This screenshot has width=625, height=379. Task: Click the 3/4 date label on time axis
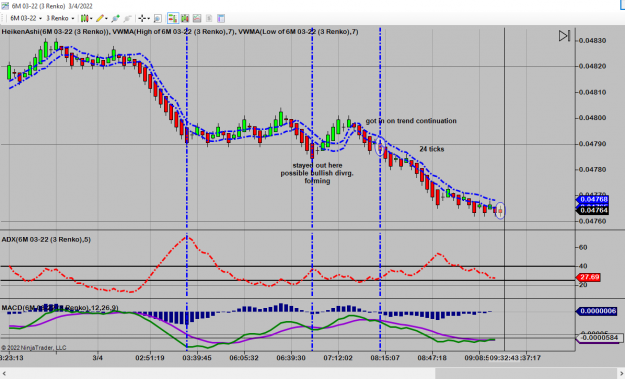[x=98, y=358]
